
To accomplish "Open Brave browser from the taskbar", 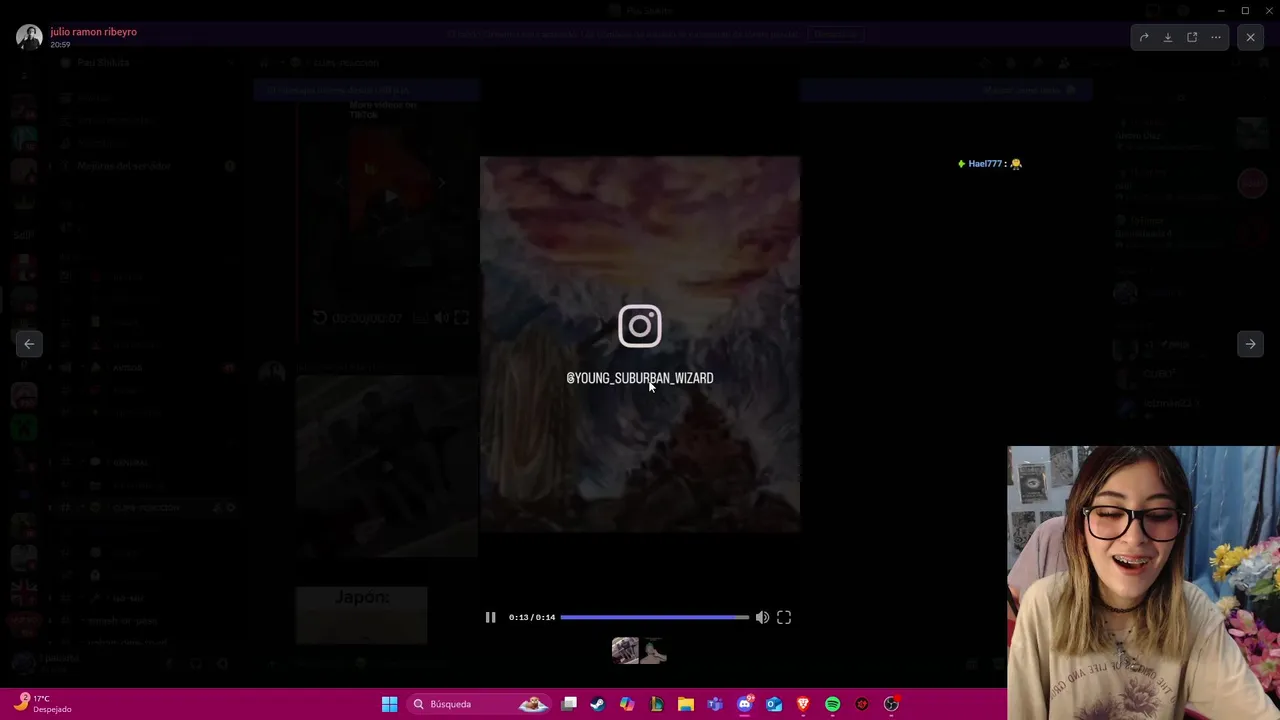I will pyautogui.click(x=803, y=704).
